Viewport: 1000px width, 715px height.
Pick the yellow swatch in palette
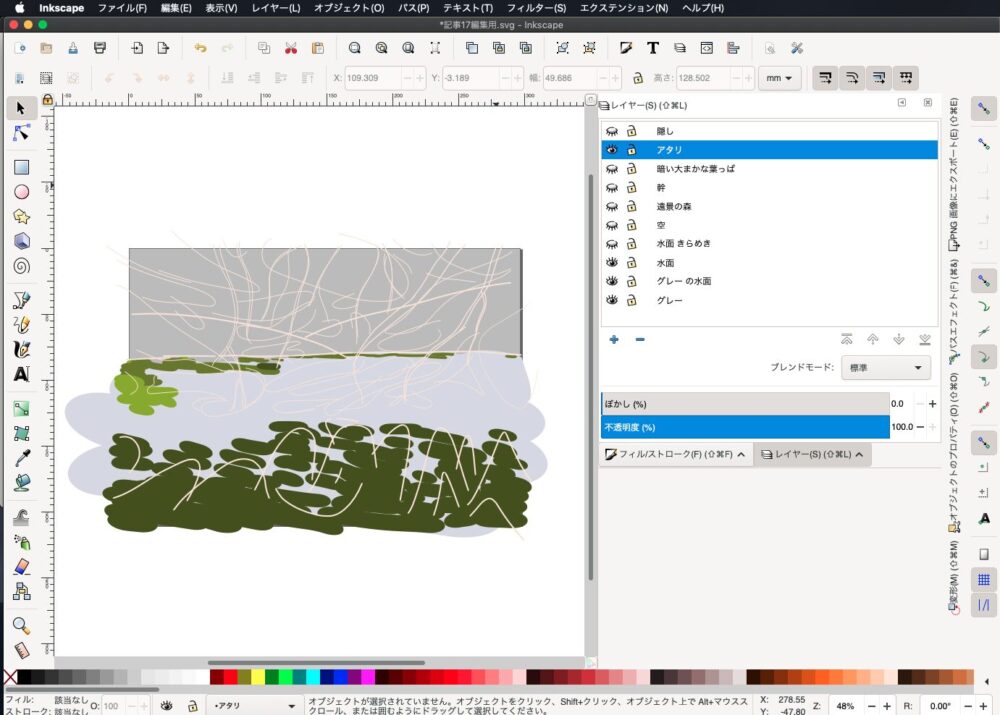coord(258,677)
